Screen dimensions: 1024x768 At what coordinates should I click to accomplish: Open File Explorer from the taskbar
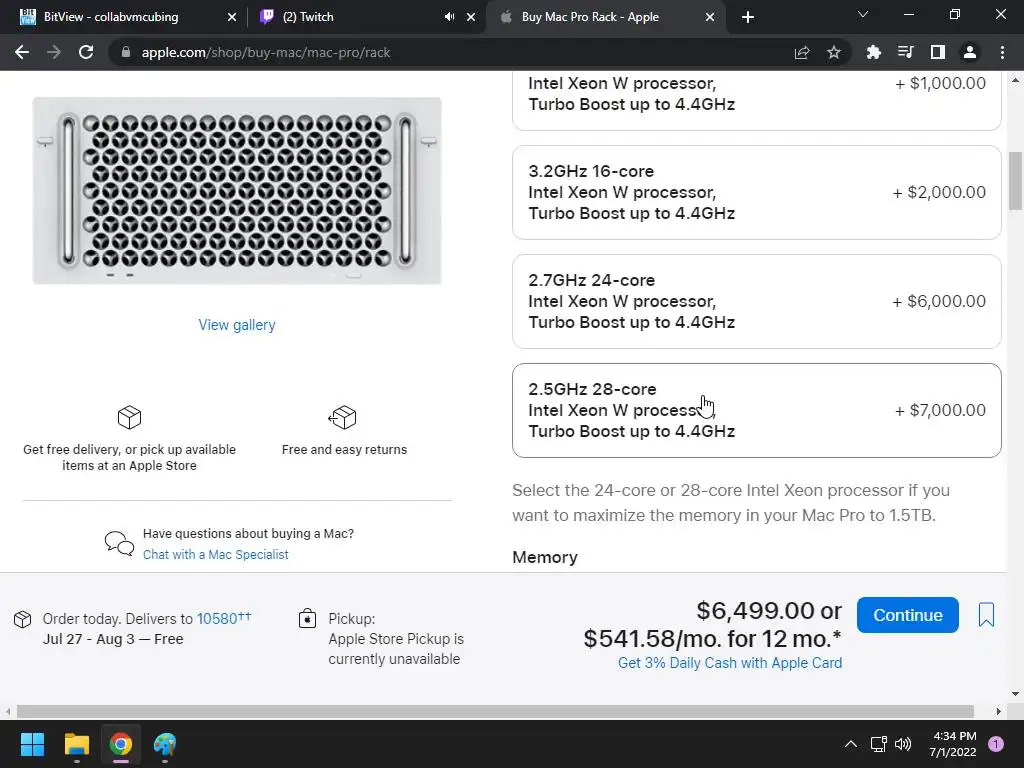coord(76,744)
